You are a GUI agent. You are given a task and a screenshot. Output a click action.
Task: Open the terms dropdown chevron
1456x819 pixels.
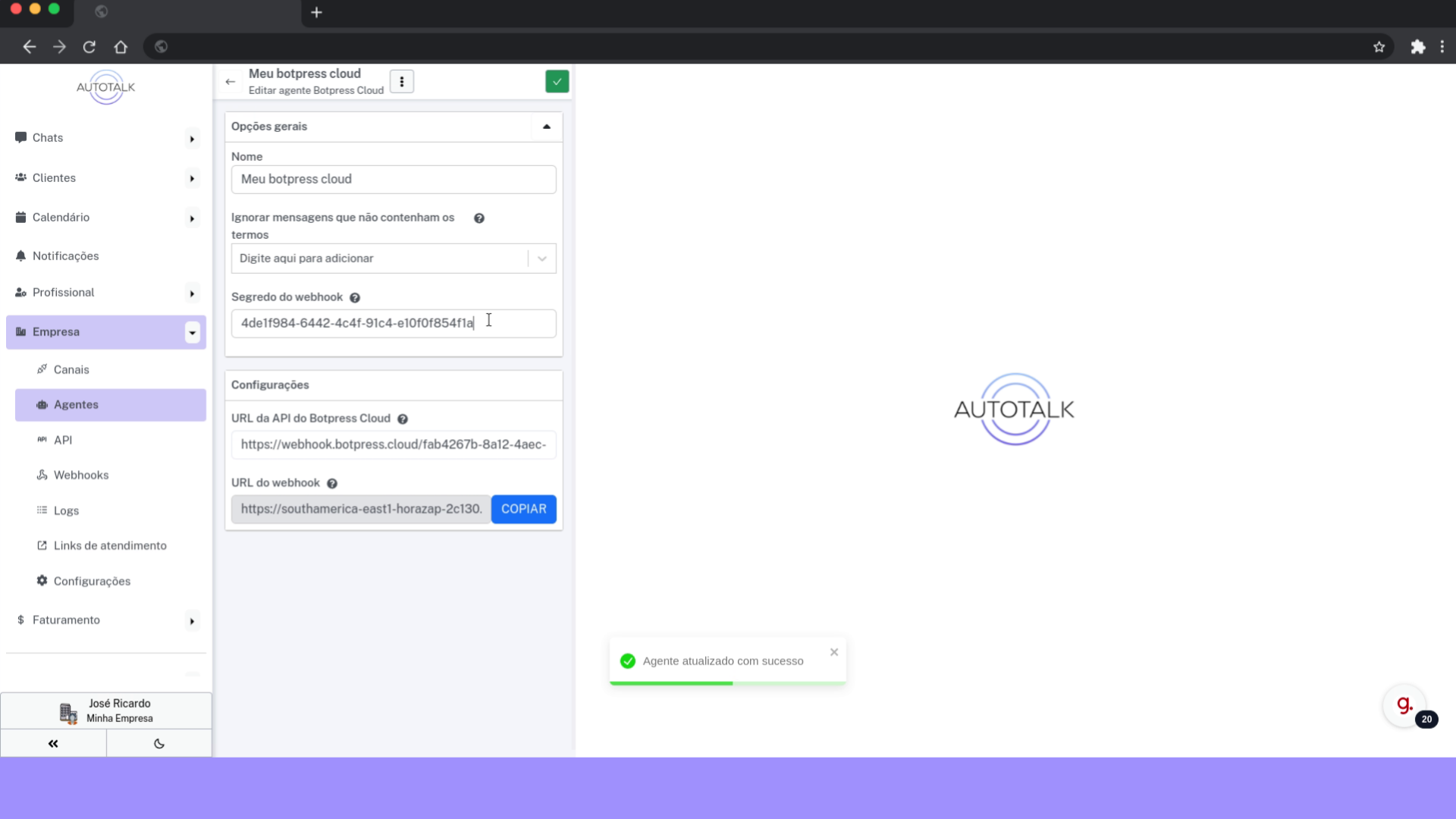tap(542, 259)
